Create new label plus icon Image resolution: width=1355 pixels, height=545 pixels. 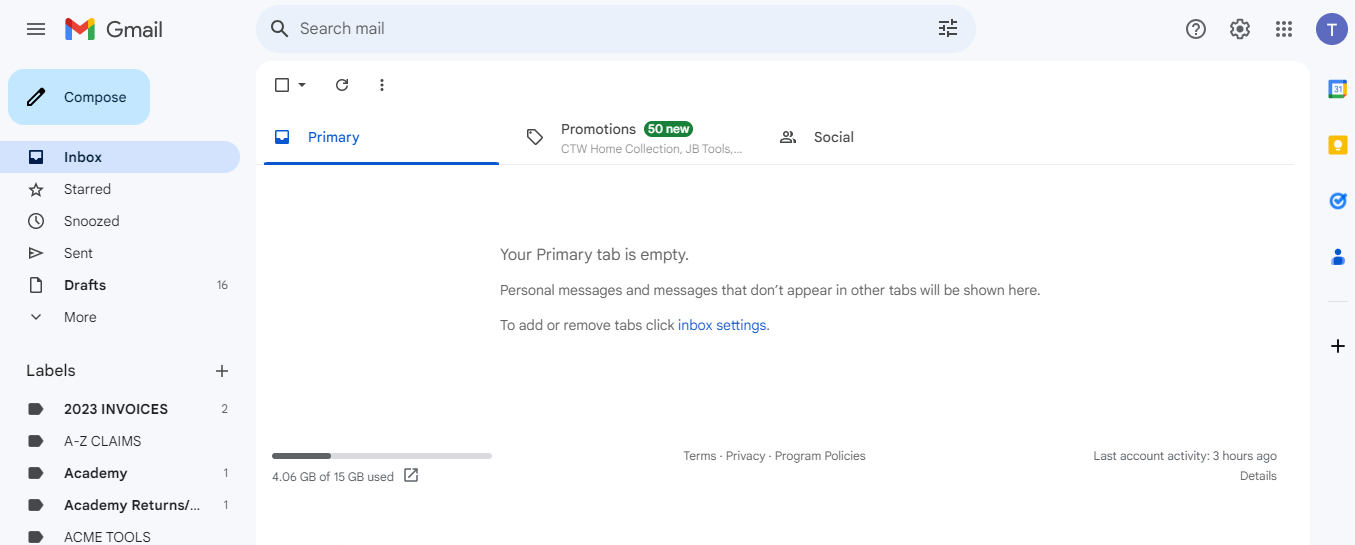222,371
